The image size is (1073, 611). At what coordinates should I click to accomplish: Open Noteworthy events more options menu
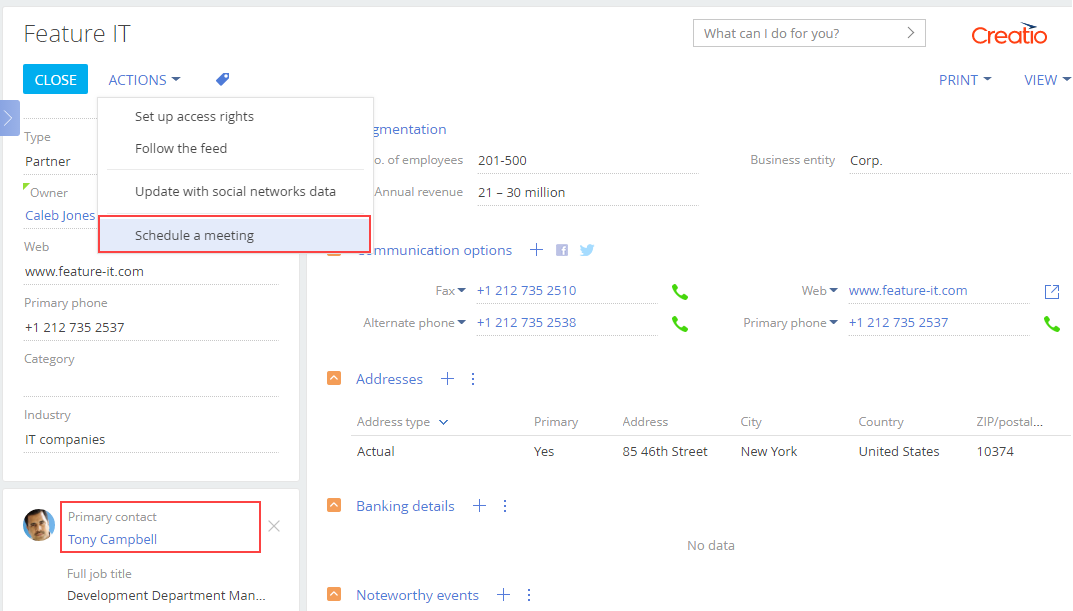529,595
